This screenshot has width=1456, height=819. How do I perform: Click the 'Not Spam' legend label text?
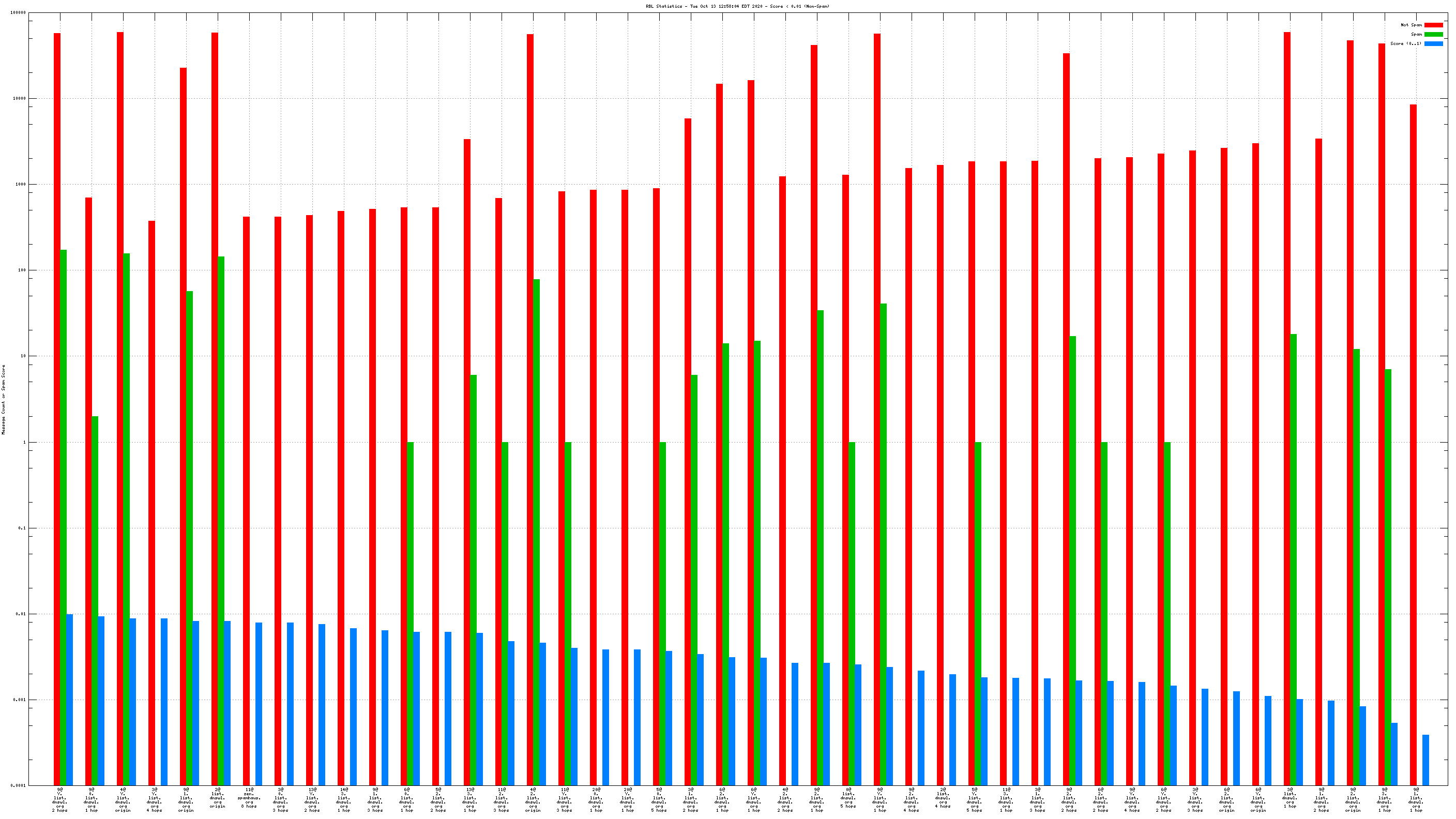pos(1411,25)
